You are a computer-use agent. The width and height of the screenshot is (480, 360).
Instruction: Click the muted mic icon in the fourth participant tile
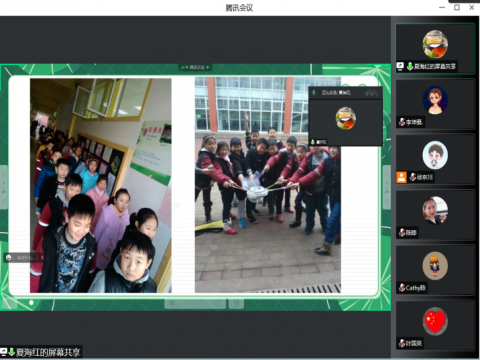point(402,232)
